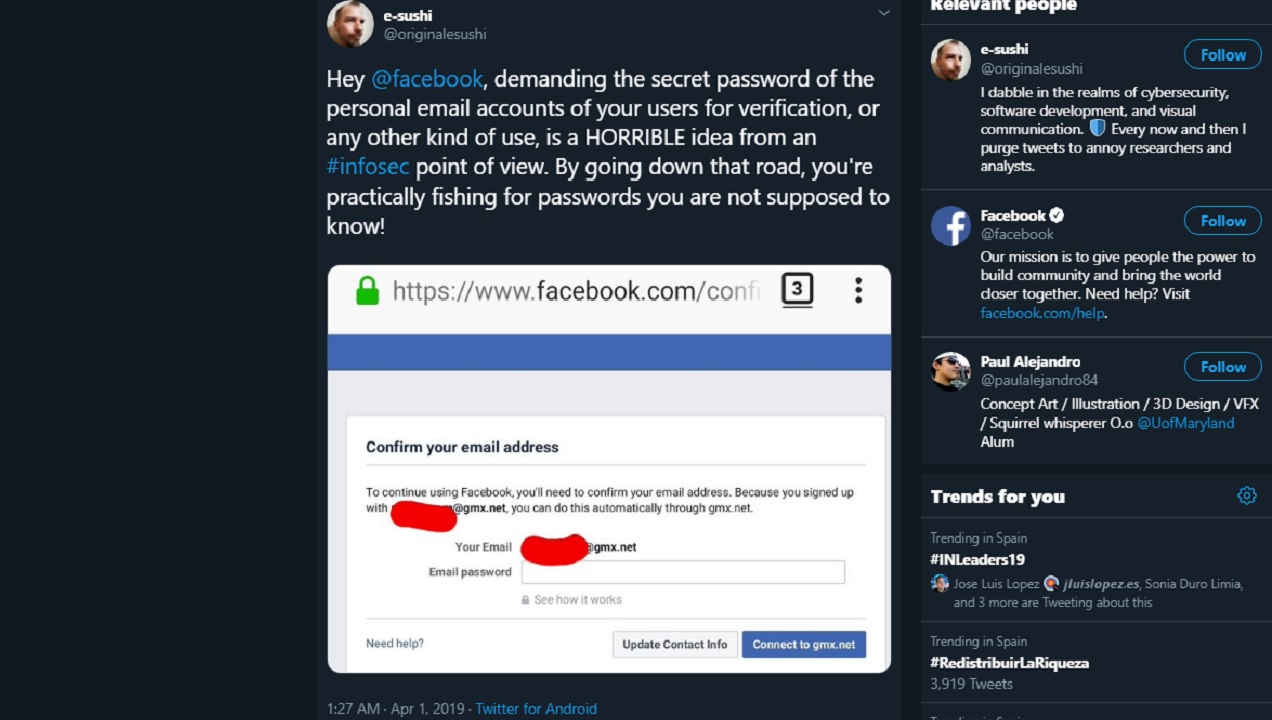The width and height of the screenshot is (1272, 720).
Task: Click the Twitter for Android link
Action: 536,709
